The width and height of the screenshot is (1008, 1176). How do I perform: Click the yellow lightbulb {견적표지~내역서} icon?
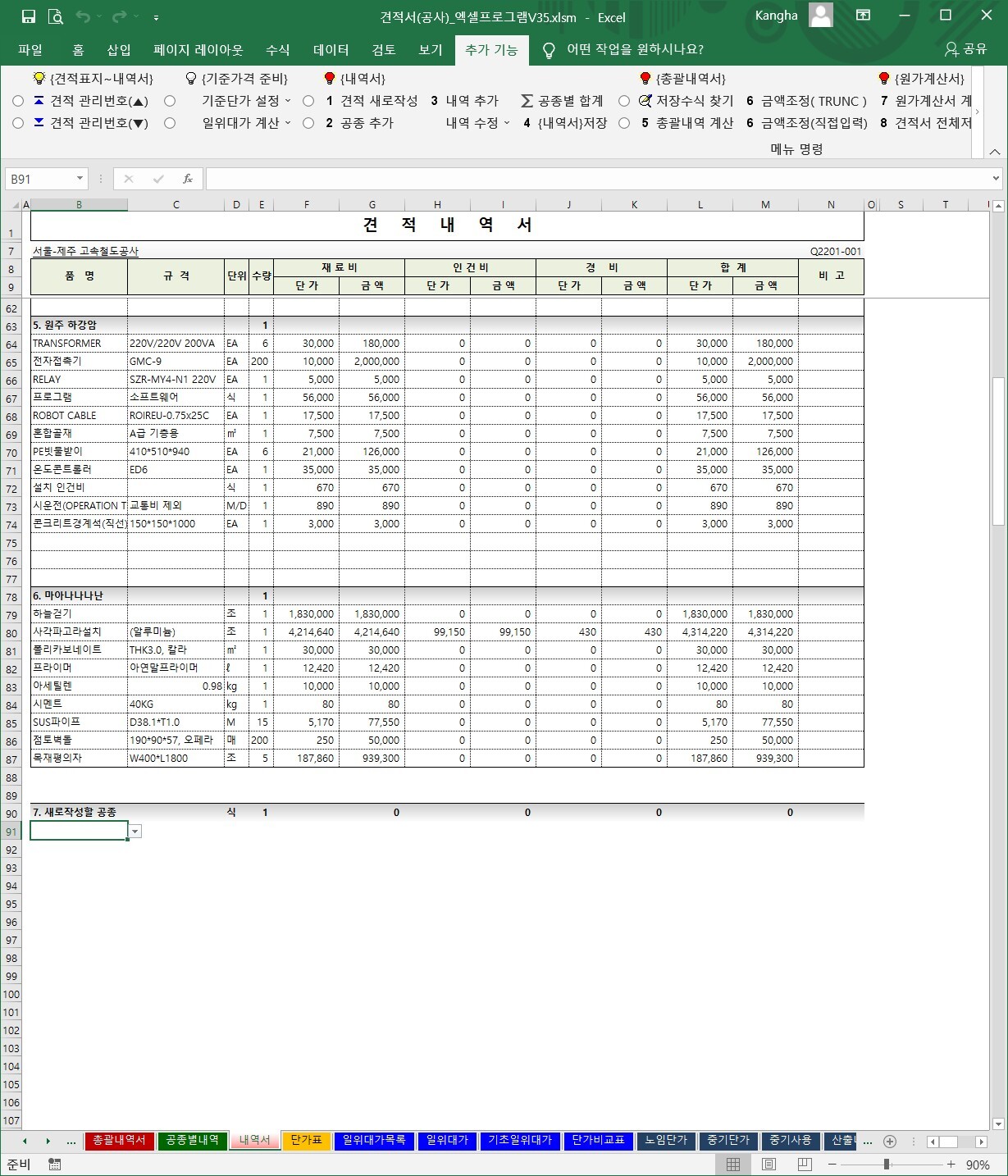pyautogui.click(x=39, y=79)
